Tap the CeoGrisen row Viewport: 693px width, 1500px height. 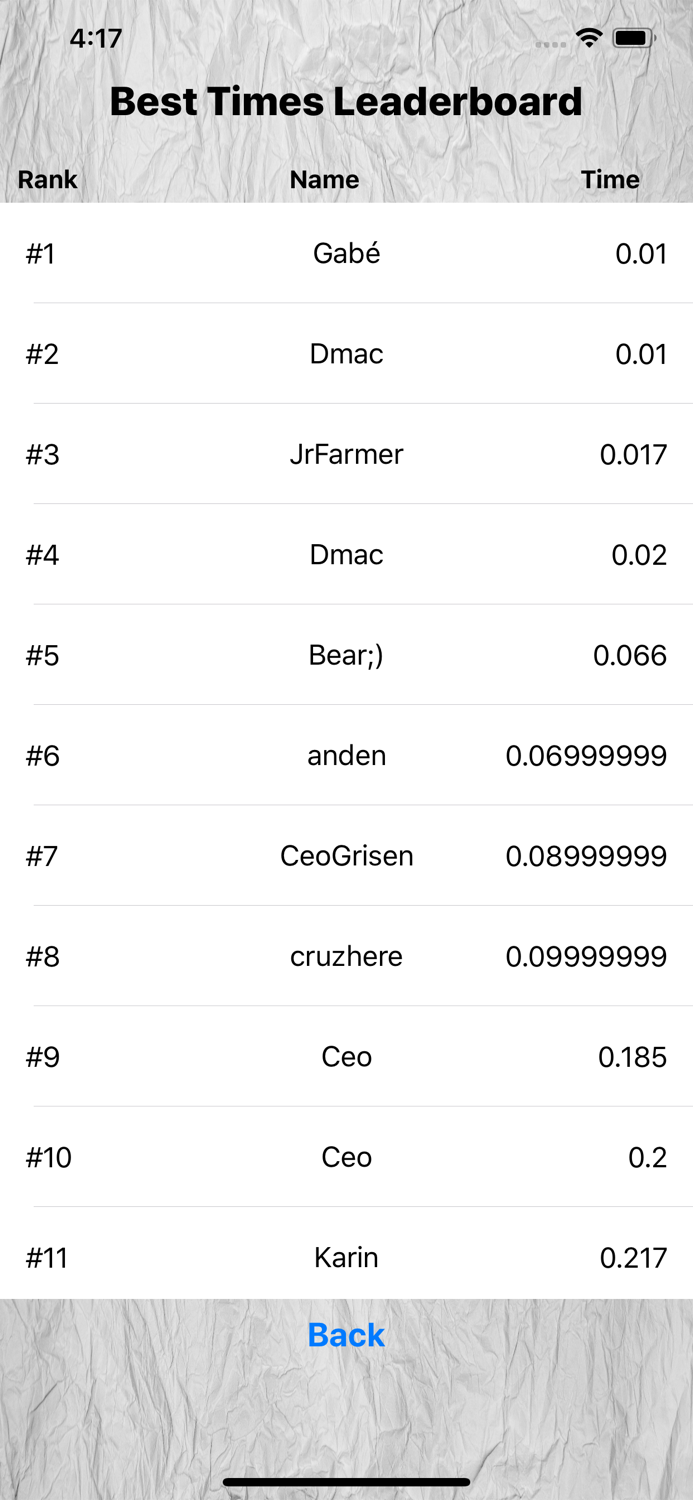point(346,856)
